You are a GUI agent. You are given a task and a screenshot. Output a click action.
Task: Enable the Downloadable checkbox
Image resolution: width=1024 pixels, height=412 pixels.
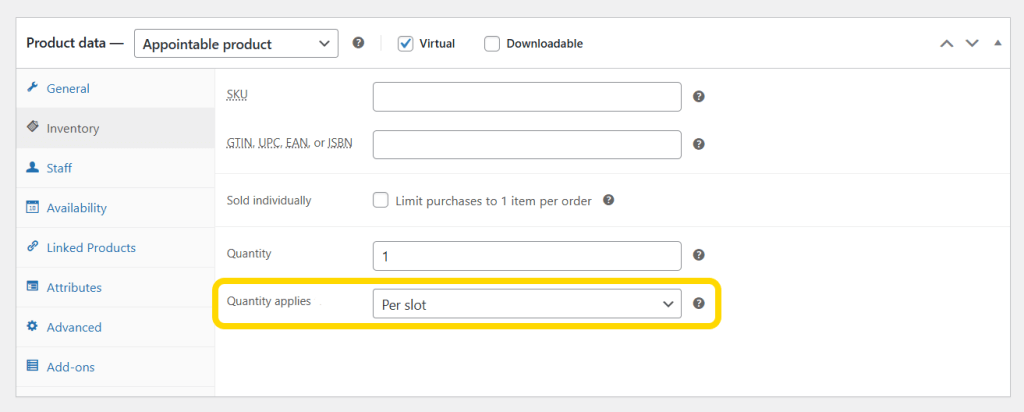(492, 43)
